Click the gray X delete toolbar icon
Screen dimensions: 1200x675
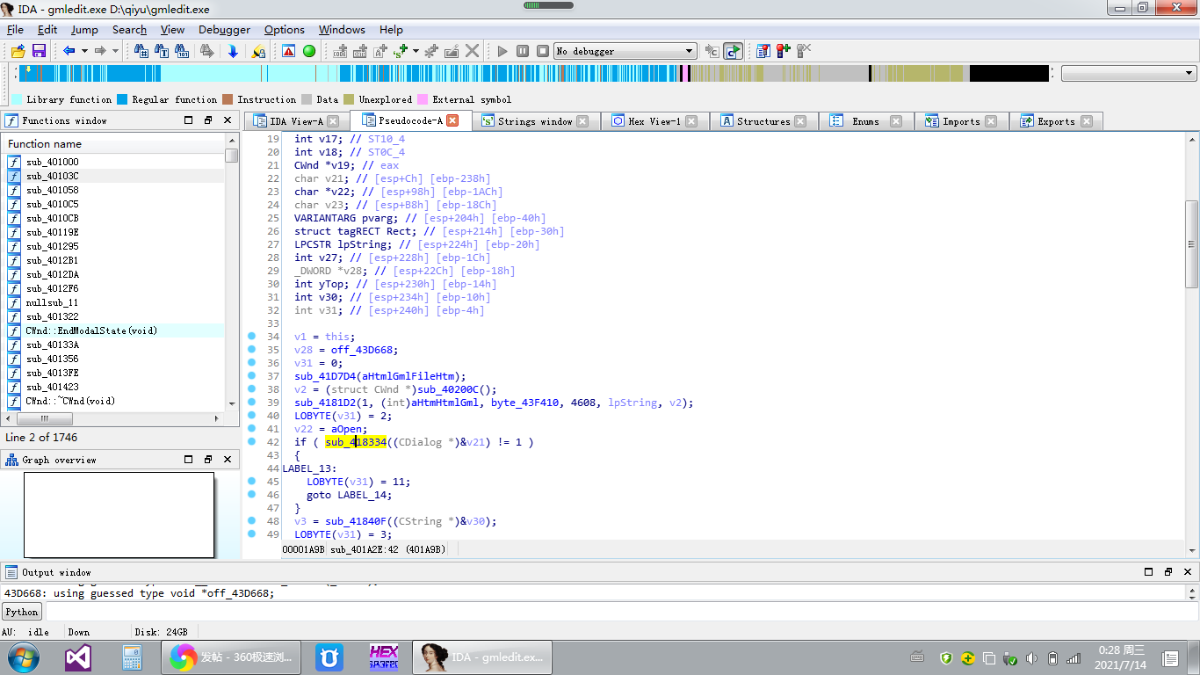point(472,51)
